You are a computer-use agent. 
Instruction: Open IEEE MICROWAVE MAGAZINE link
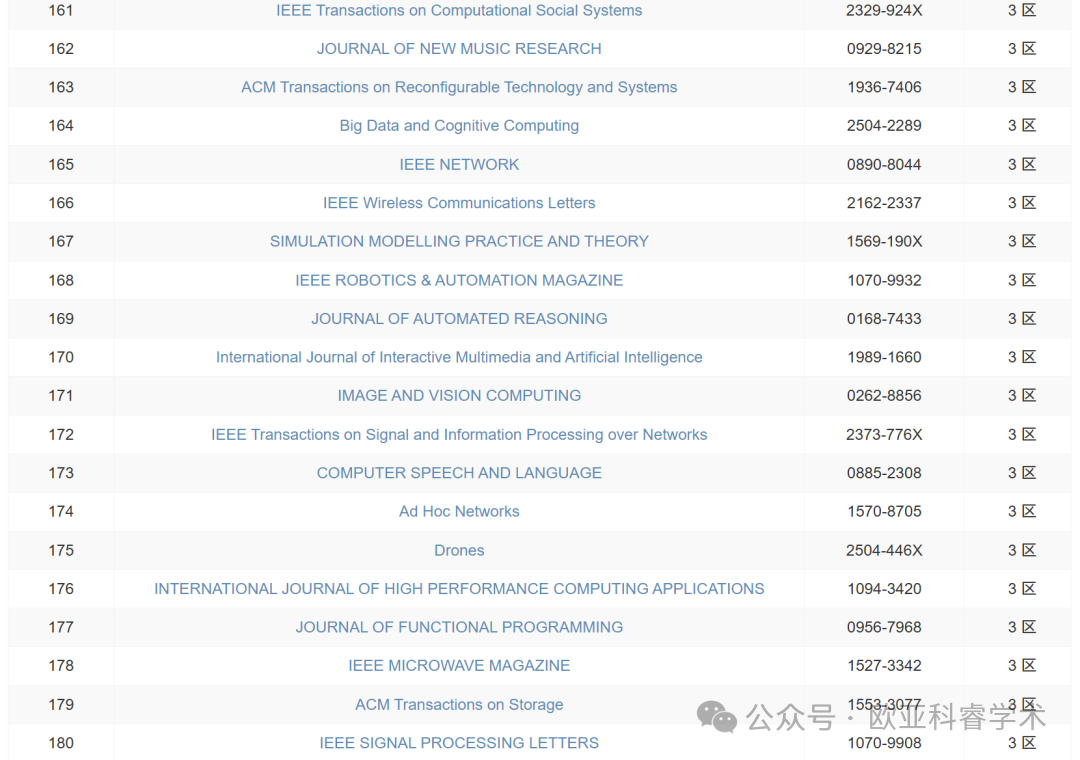pyautogui.click(x=459, y=666)
